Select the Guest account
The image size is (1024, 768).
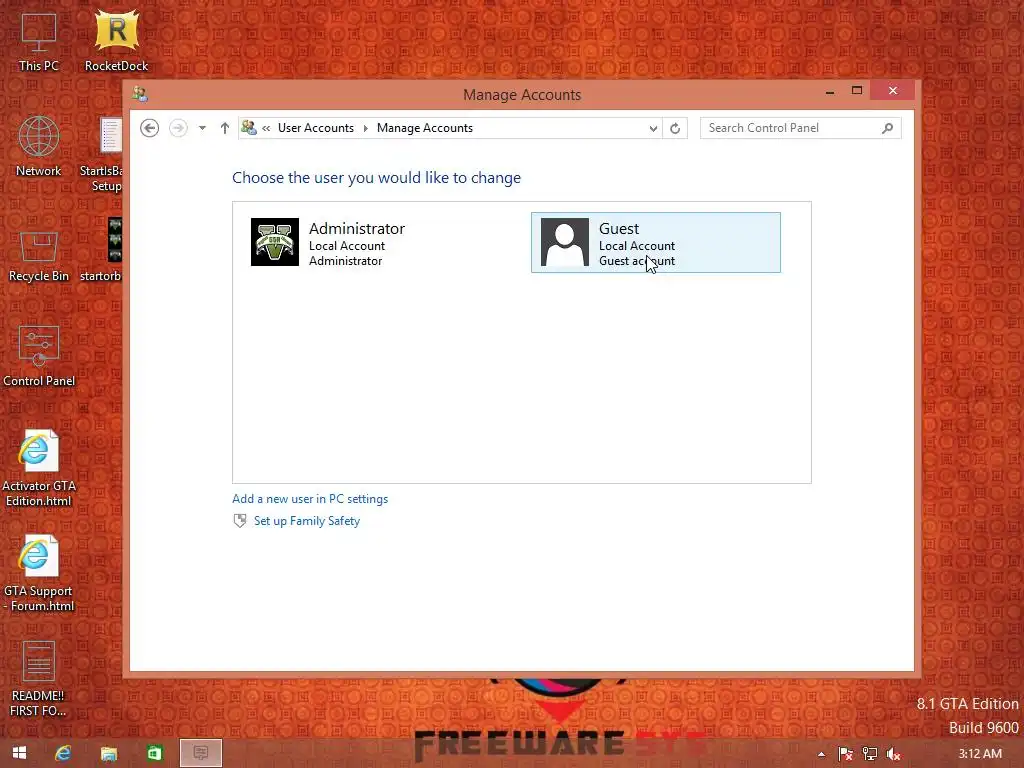[x=656, y=242]
